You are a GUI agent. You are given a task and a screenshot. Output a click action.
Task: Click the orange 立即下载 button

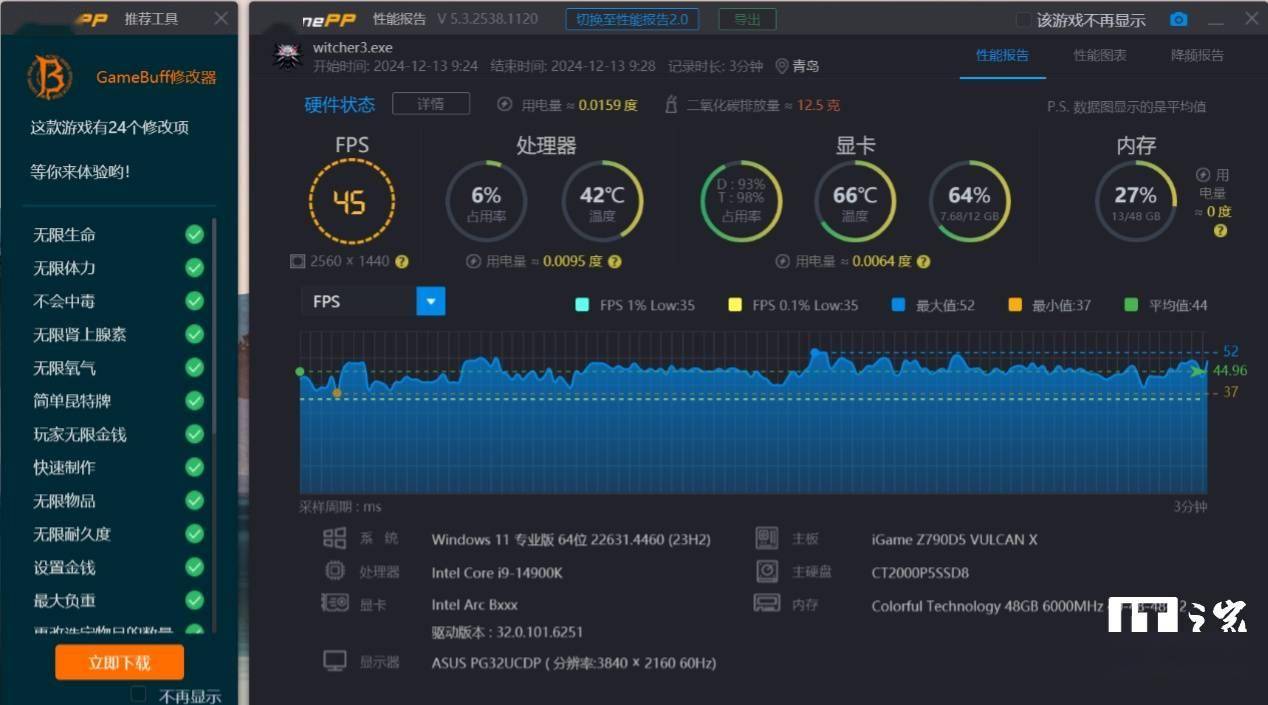(x=120, y=662)
